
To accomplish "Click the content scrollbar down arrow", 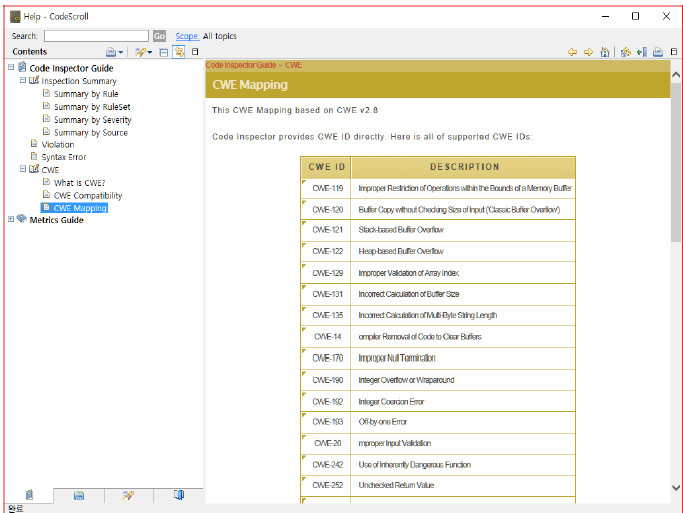I will pyautogui.click(x=676, y=488).
